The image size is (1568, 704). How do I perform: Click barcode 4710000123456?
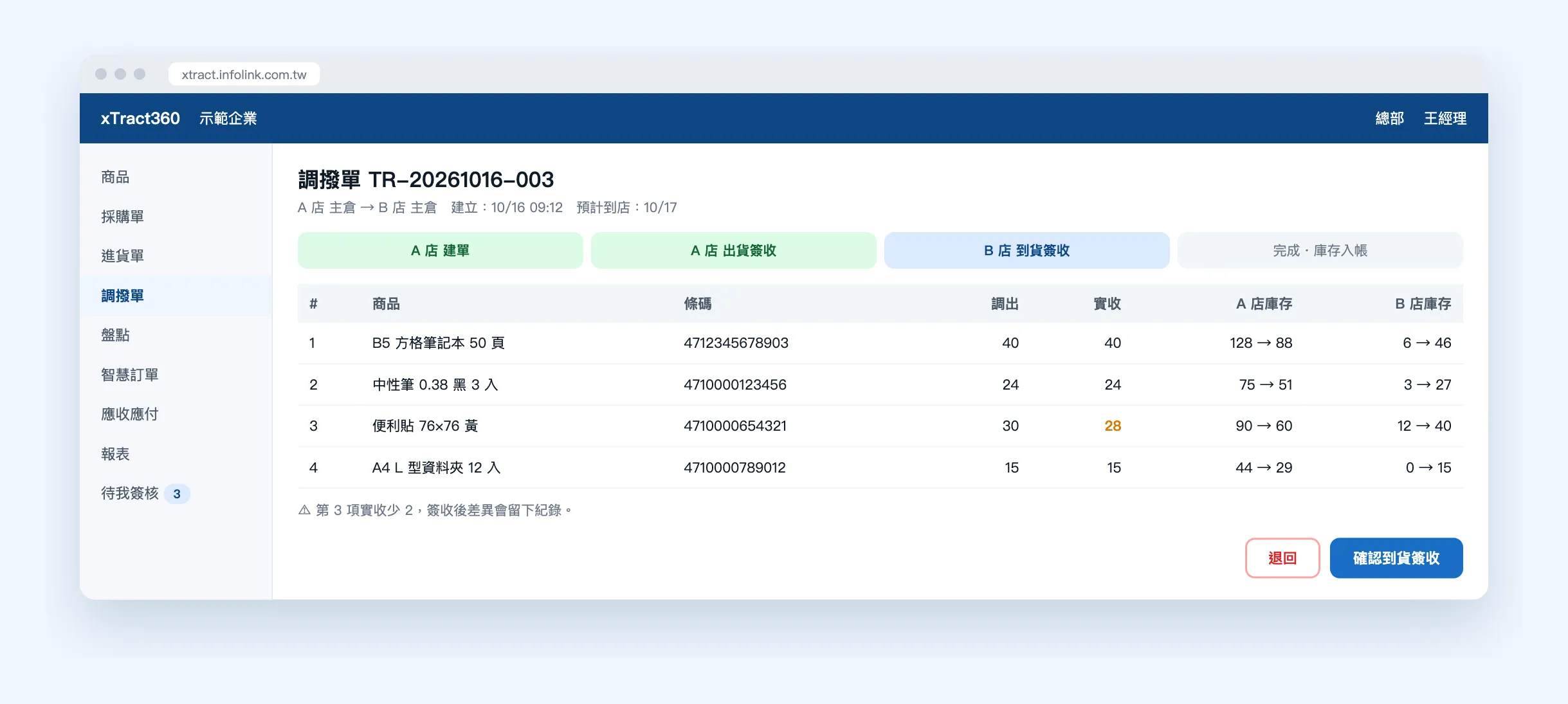pos(735,384)
